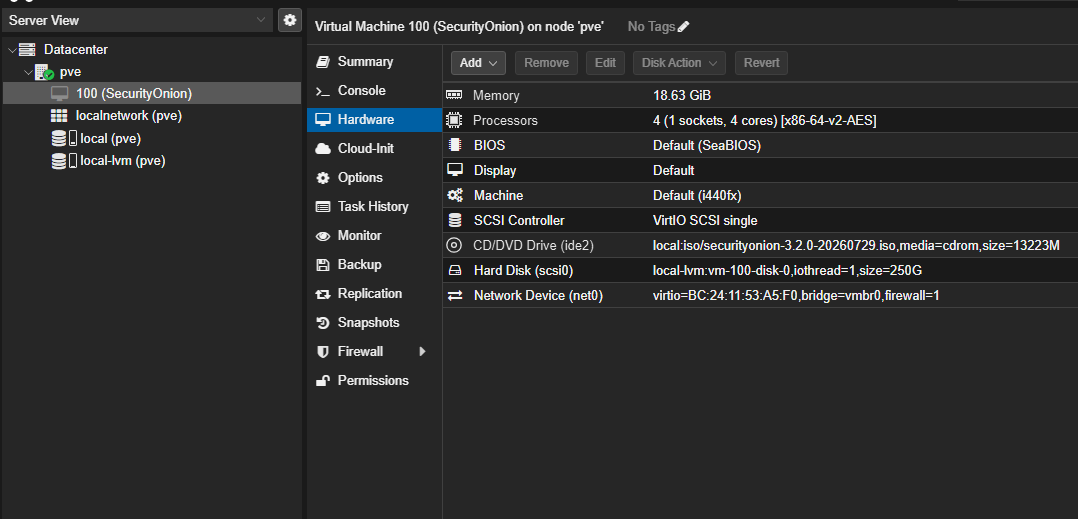The height and width of the screenshot is (519, 1078).
Task: Click the BIOS chip icon
Action: (454, 145)
